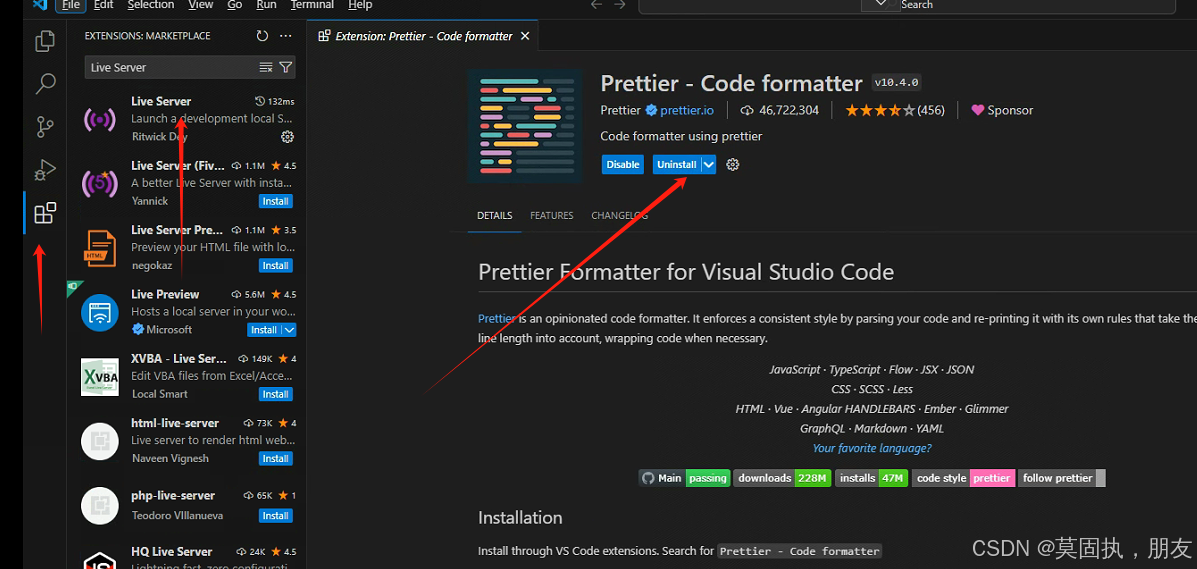Install Live Server Preview extension
The width and height of the screenshot is (1197, 569).
275,266
